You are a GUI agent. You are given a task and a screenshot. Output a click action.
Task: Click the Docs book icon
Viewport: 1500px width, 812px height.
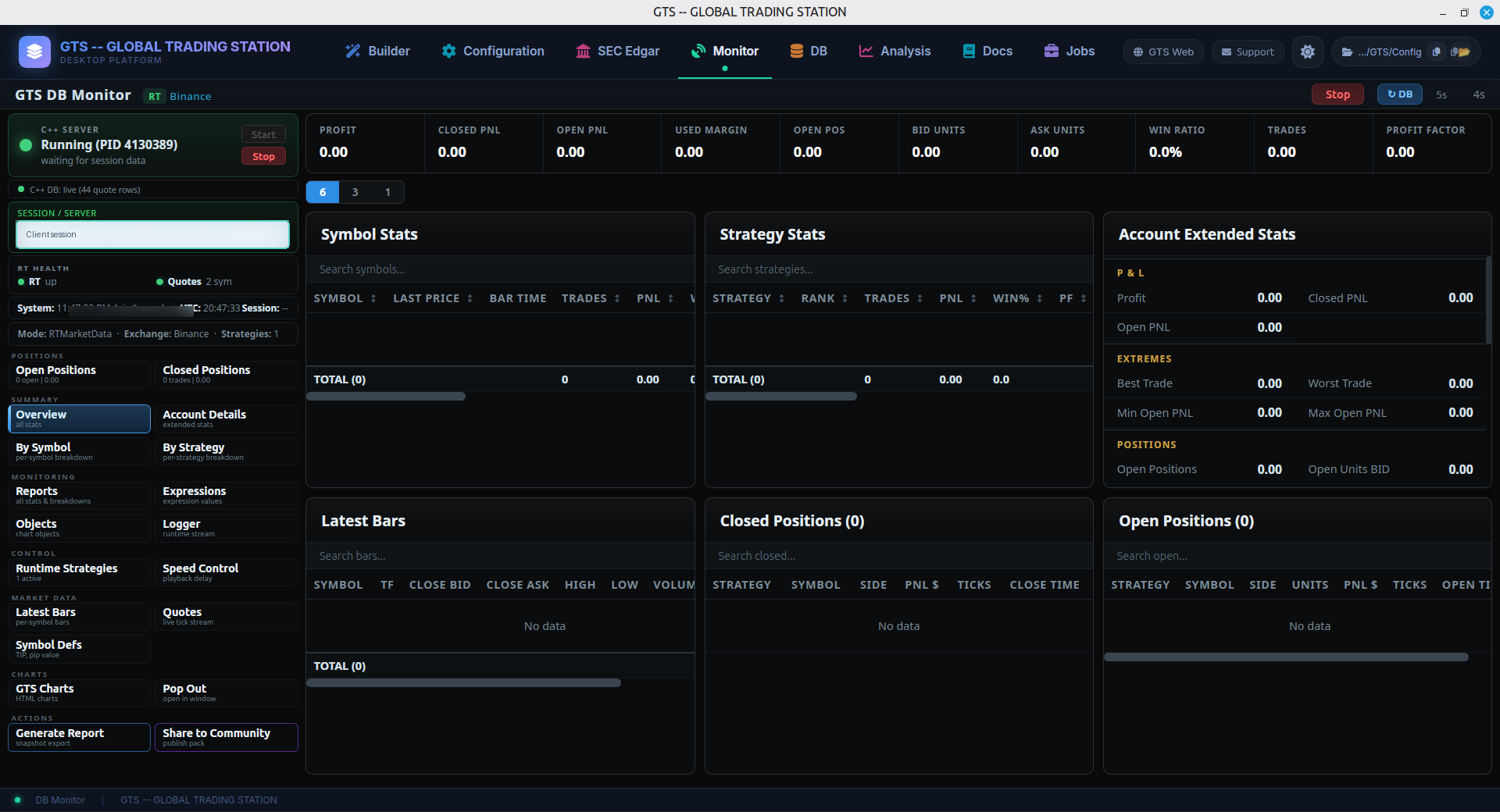969,51
